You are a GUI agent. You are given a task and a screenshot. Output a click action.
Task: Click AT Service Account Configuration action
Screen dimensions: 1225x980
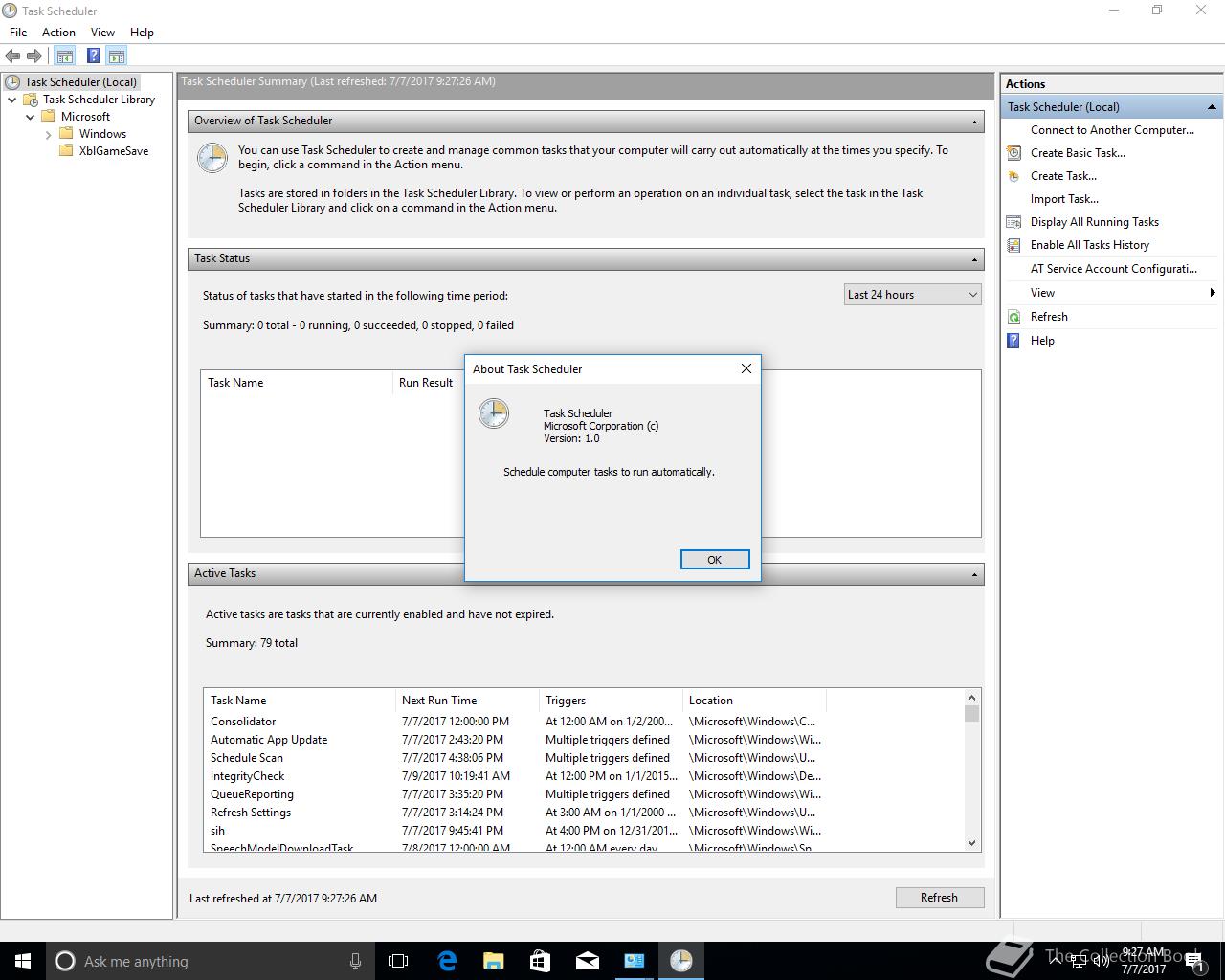click(1114, 269)
